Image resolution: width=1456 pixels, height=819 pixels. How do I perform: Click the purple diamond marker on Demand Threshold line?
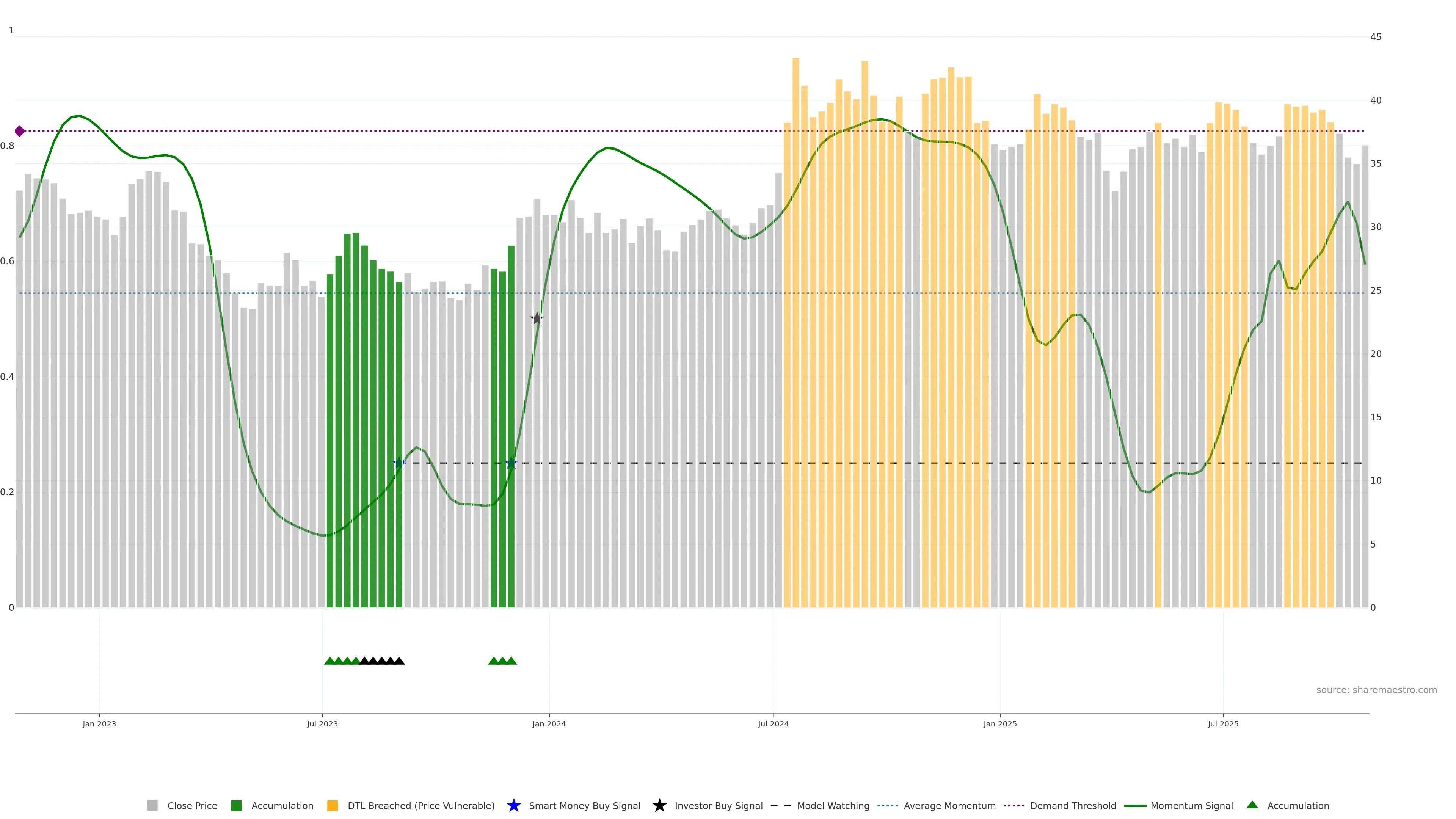20,131
